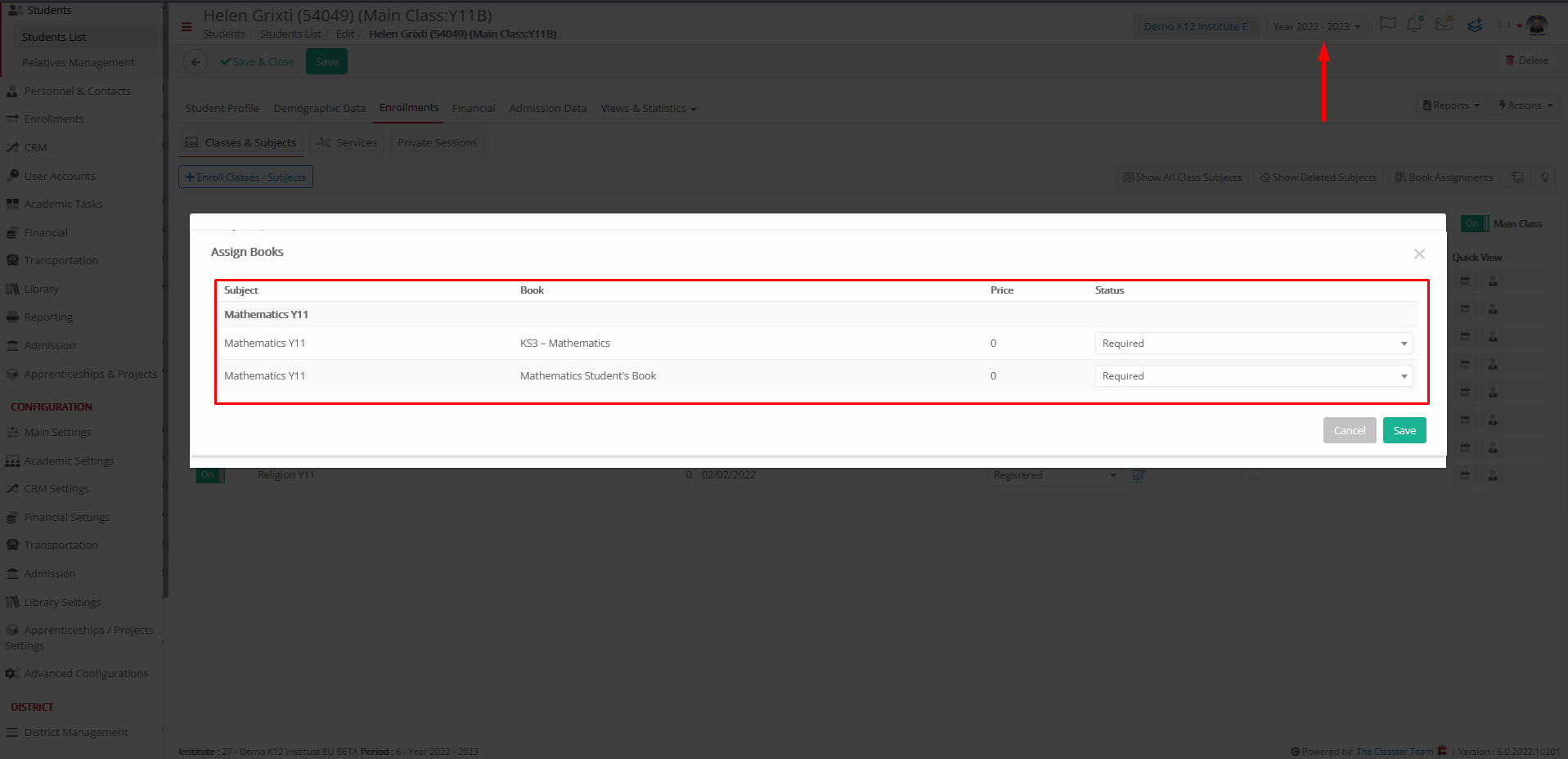Viewport: 1568px width, 759px height.
Task: Switch to Student Profile tab
Action: pyautogui.click(x=222, y=108)
